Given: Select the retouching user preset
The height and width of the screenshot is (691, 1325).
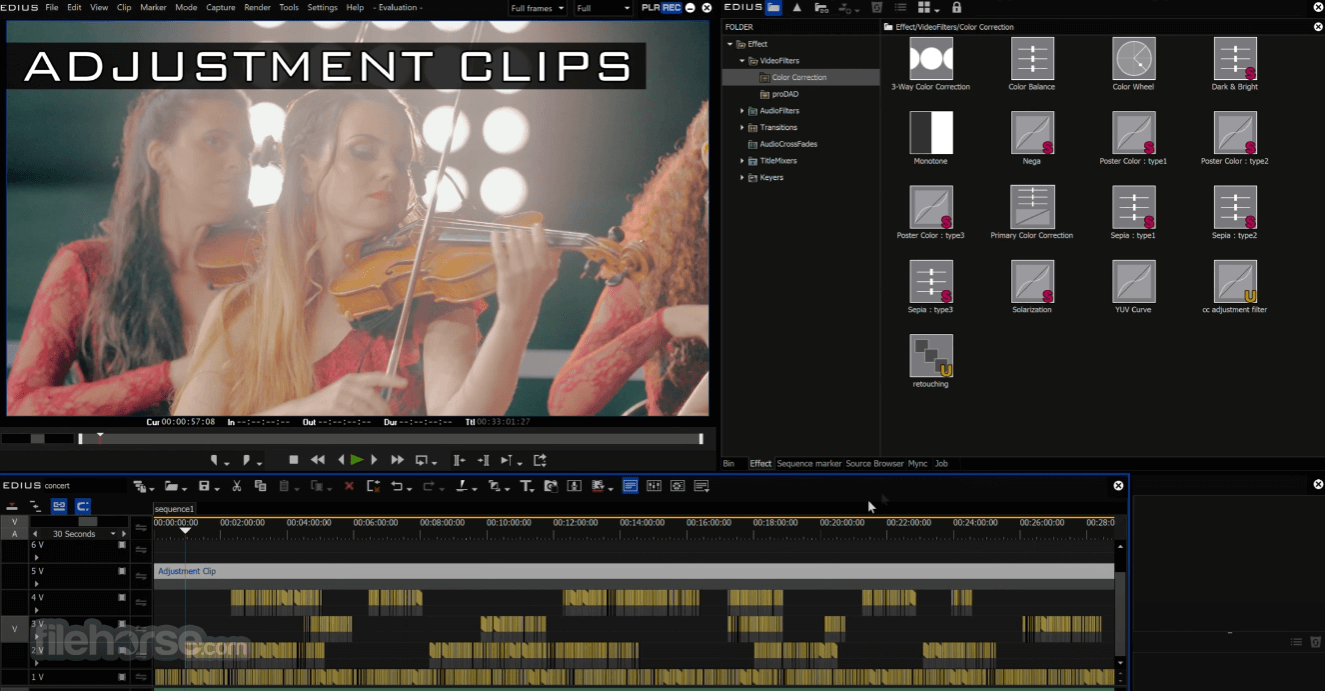Looking at the screenshot, I should pos(931,356).
